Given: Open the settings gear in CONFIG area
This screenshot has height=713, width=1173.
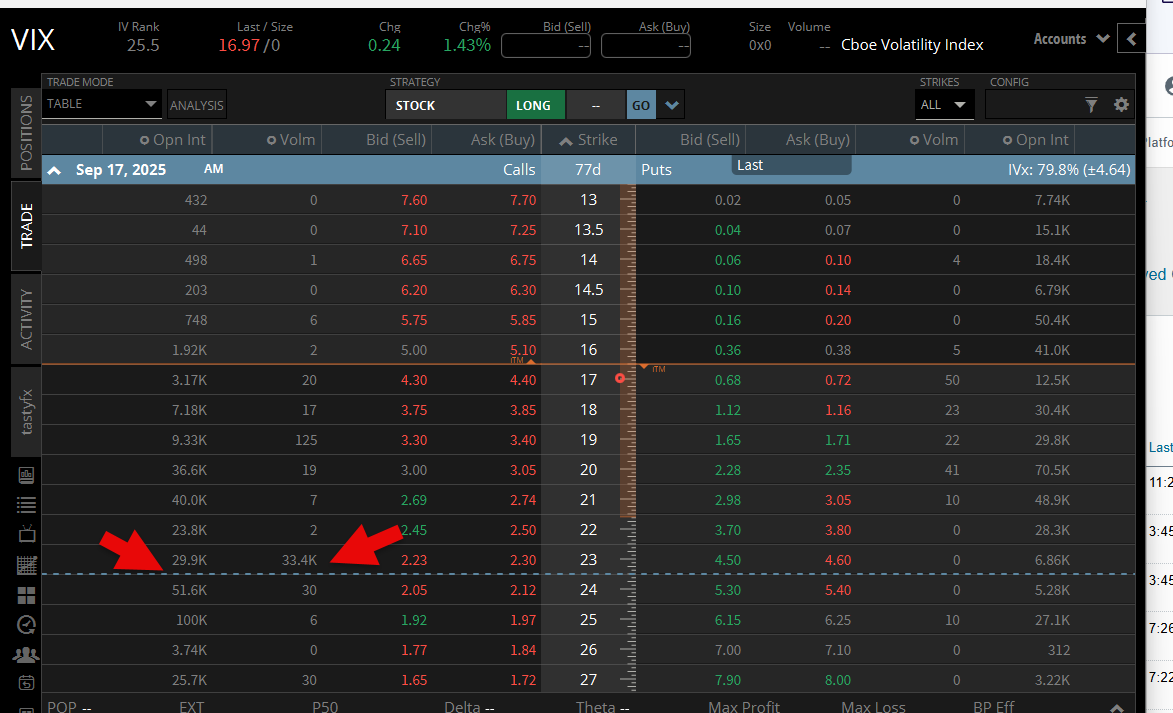Looking at the screenshot, I should click(x=1121, y=105).
